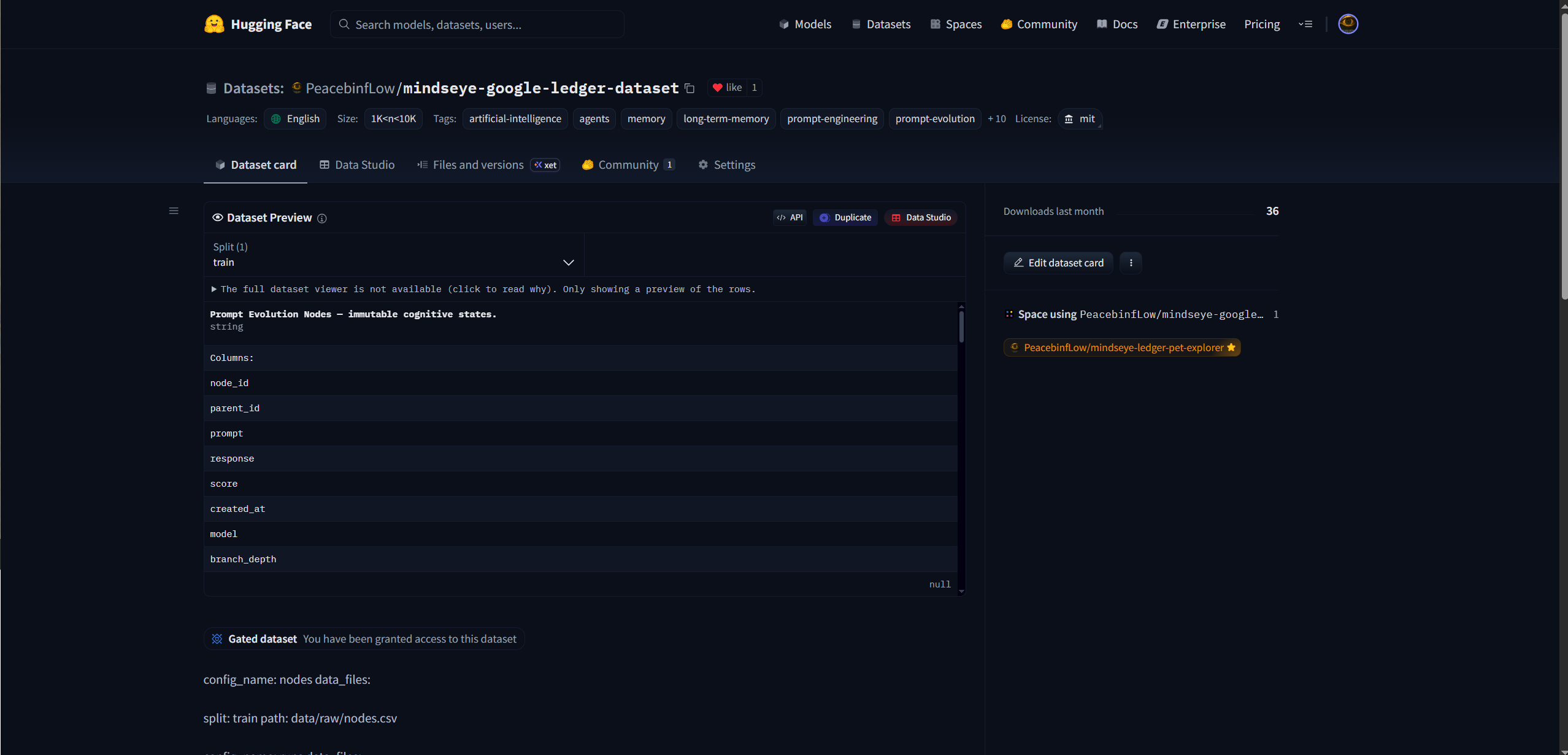Click the Dataset Preview info icon

(x=322, y=219)
